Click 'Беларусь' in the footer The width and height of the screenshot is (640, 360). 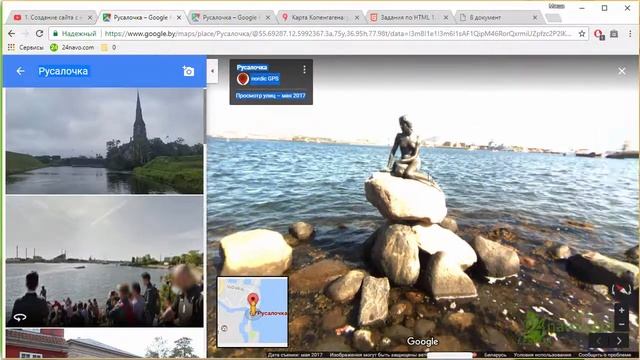click(x=495, y=355)
